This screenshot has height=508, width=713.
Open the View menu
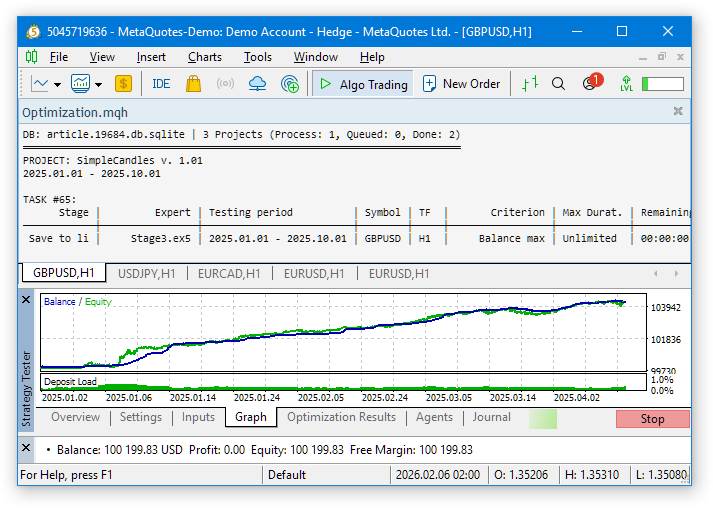(x=102, y=57)
